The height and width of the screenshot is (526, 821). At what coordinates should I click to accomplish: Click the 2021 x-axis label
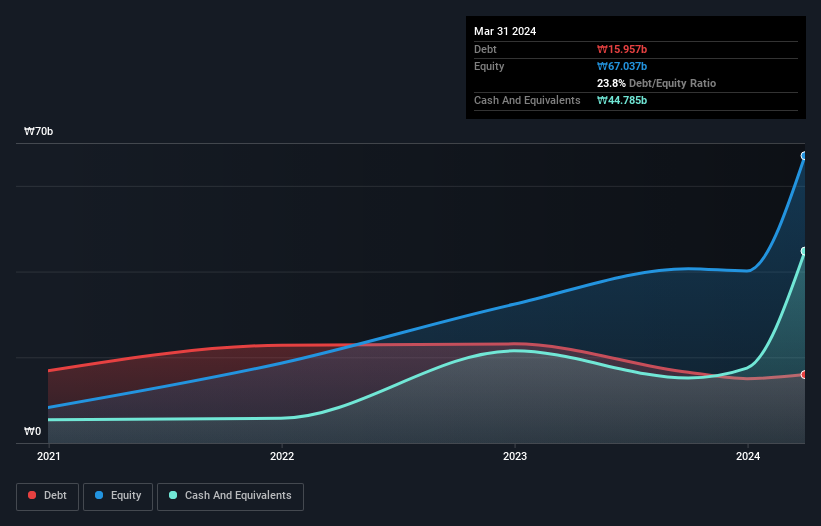(x=49, y=456)
